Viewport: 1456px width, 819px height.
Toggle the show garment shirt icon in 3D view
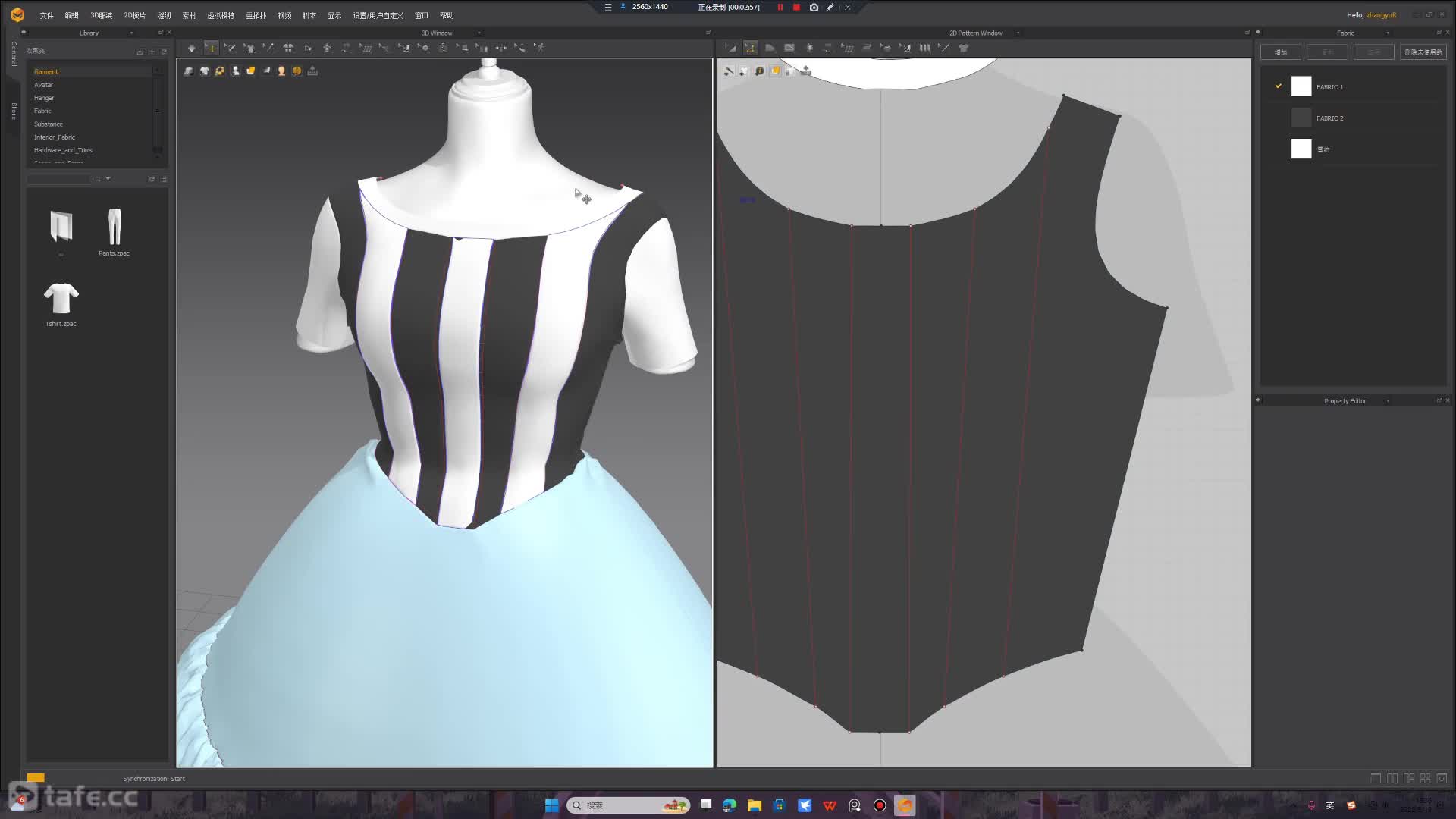point(204,71)
